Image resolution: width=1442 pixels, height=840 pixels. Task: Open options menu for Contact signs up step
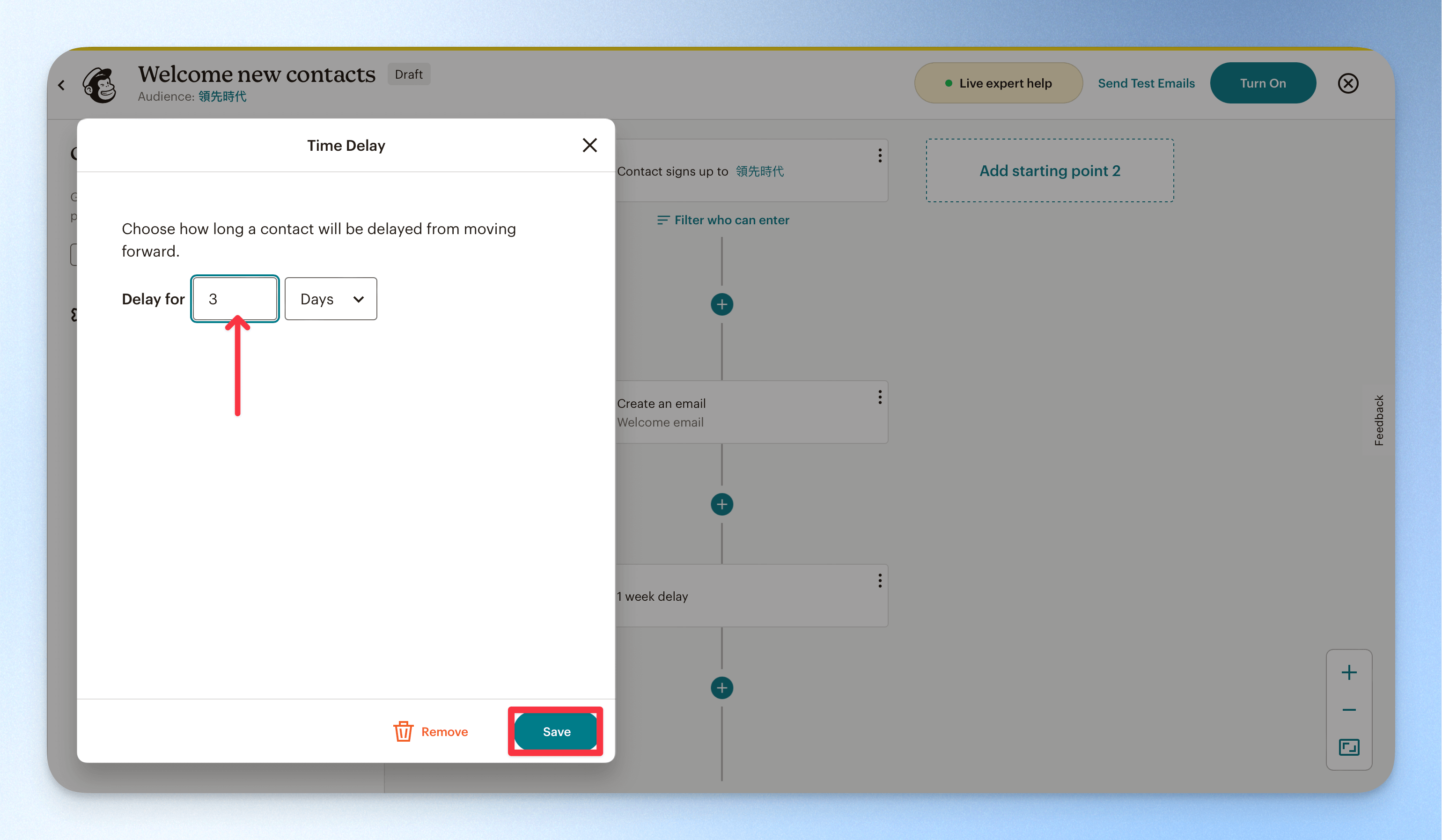[x=880, y=155]
